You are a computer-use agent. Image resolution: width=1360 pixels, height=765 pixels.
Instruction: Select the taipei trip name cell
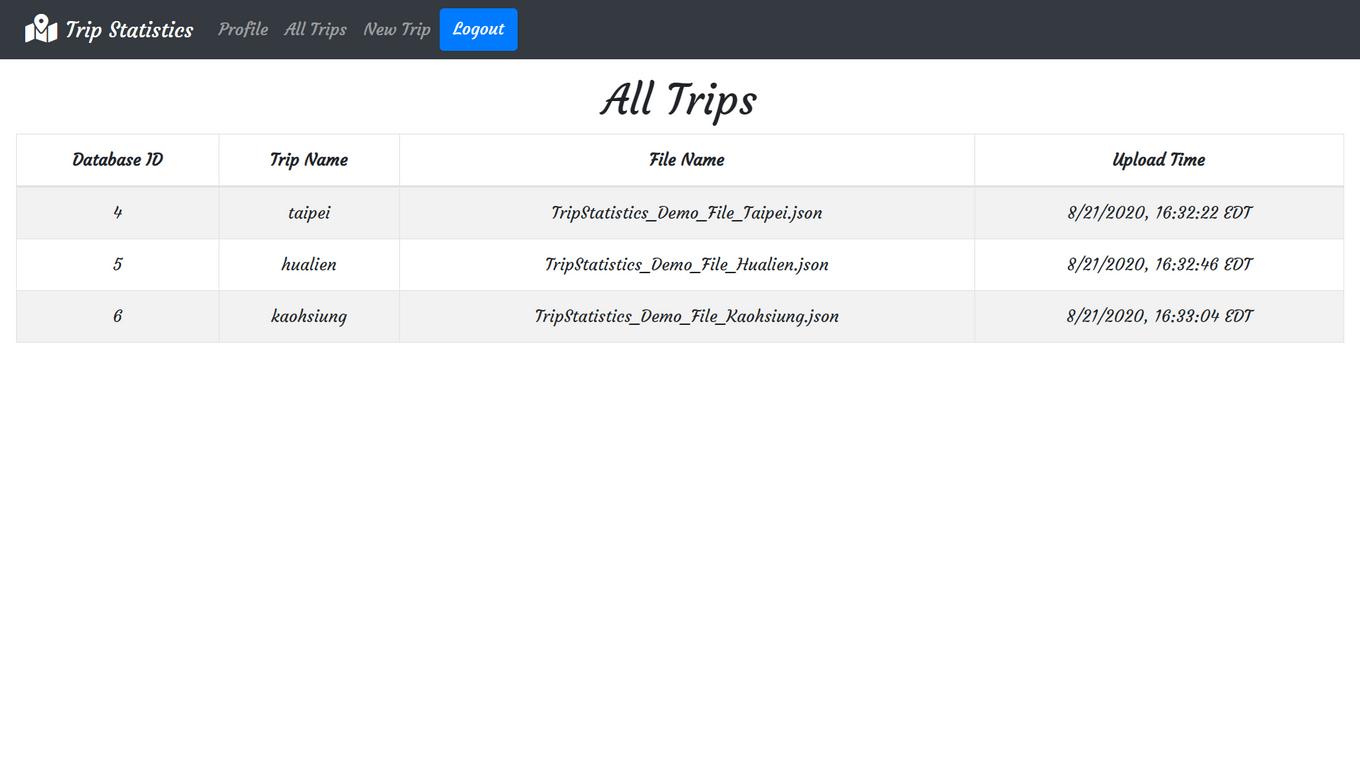click(309, 213)
